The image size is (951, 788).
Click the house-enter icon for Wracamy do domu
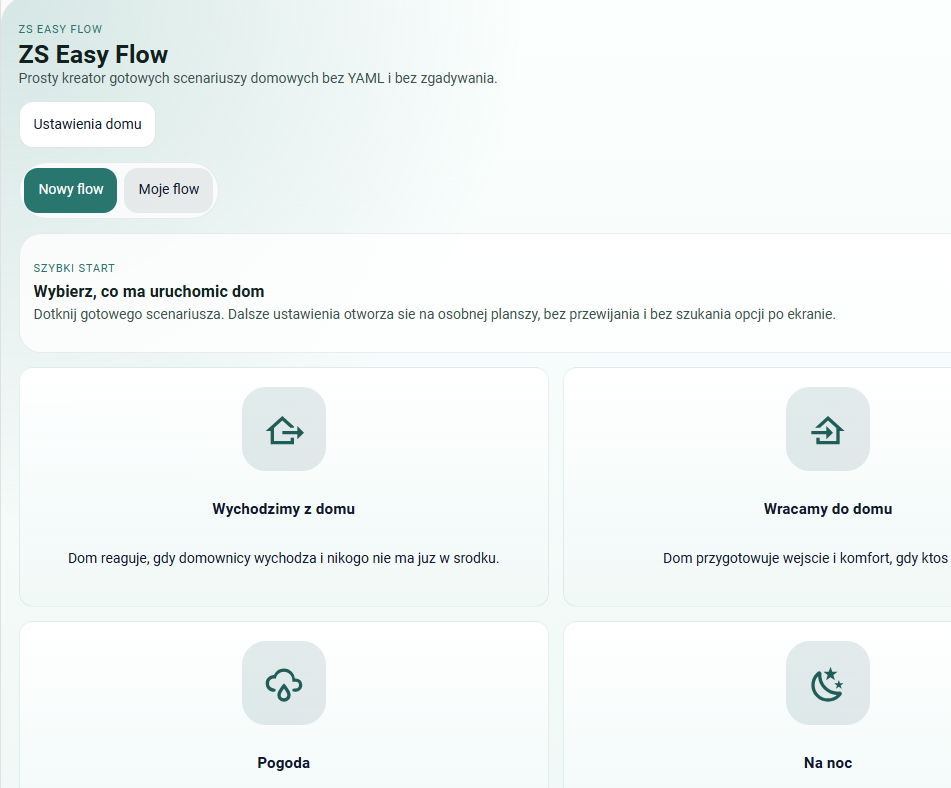coord(827,429)
